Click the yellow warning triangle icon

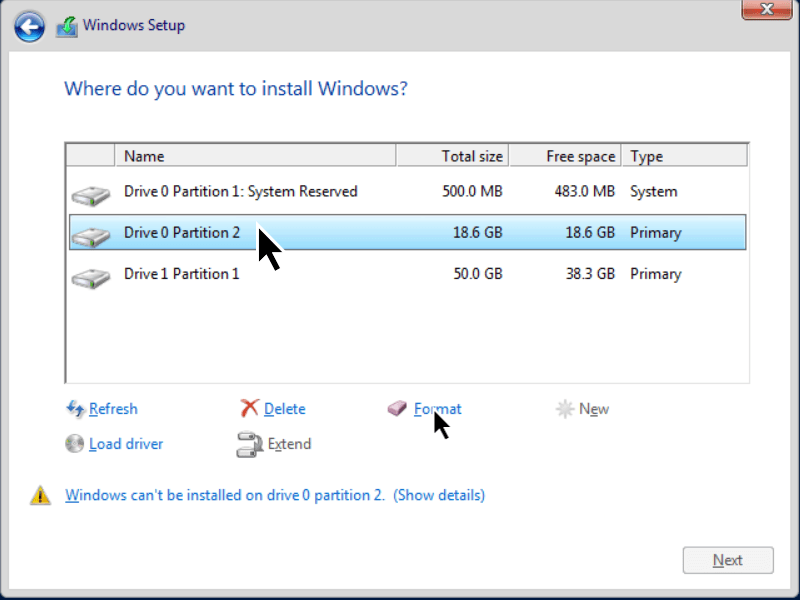40,495
